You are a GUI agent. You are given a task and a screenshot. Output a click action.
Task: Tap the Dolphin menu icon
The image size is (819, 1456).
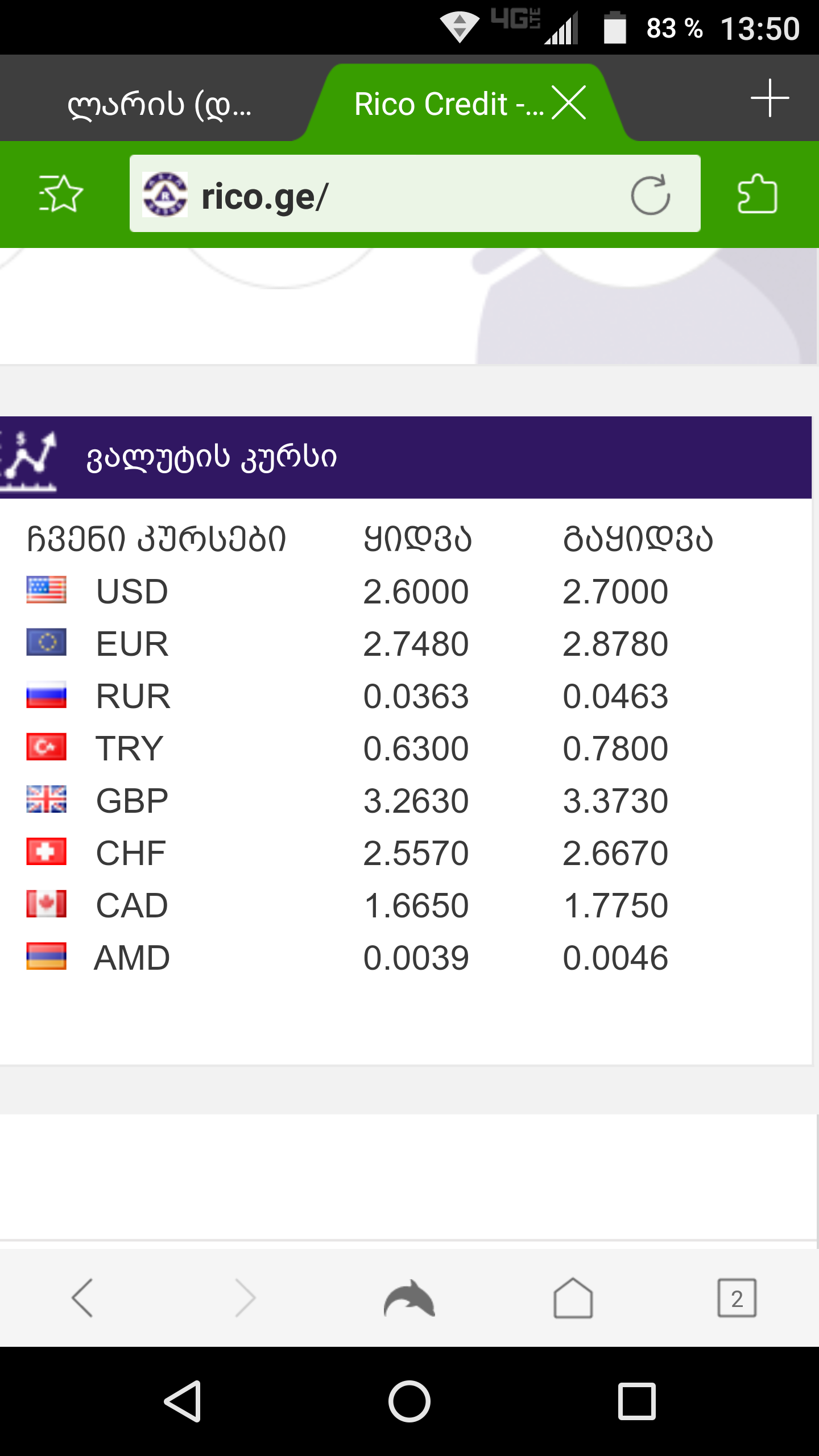pyautogui.click(x=409, y=1298)
